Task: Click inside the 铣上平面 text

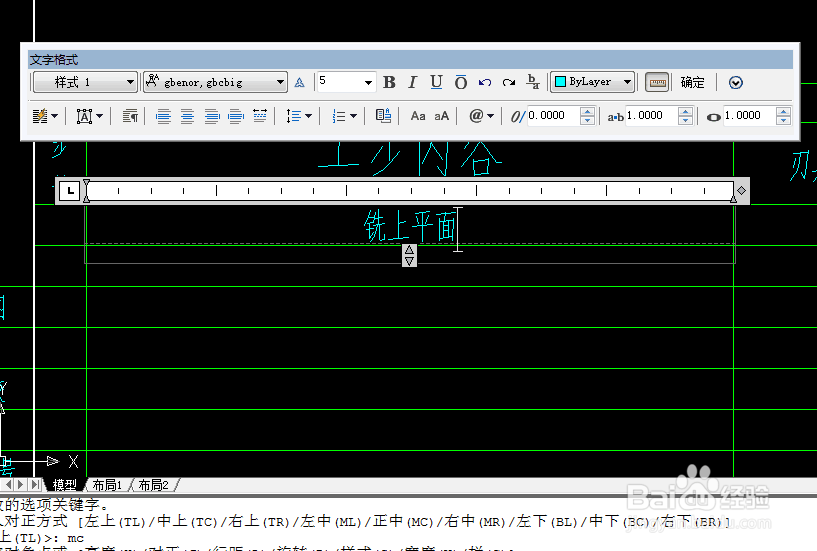Action: click(x=410, y=227)
